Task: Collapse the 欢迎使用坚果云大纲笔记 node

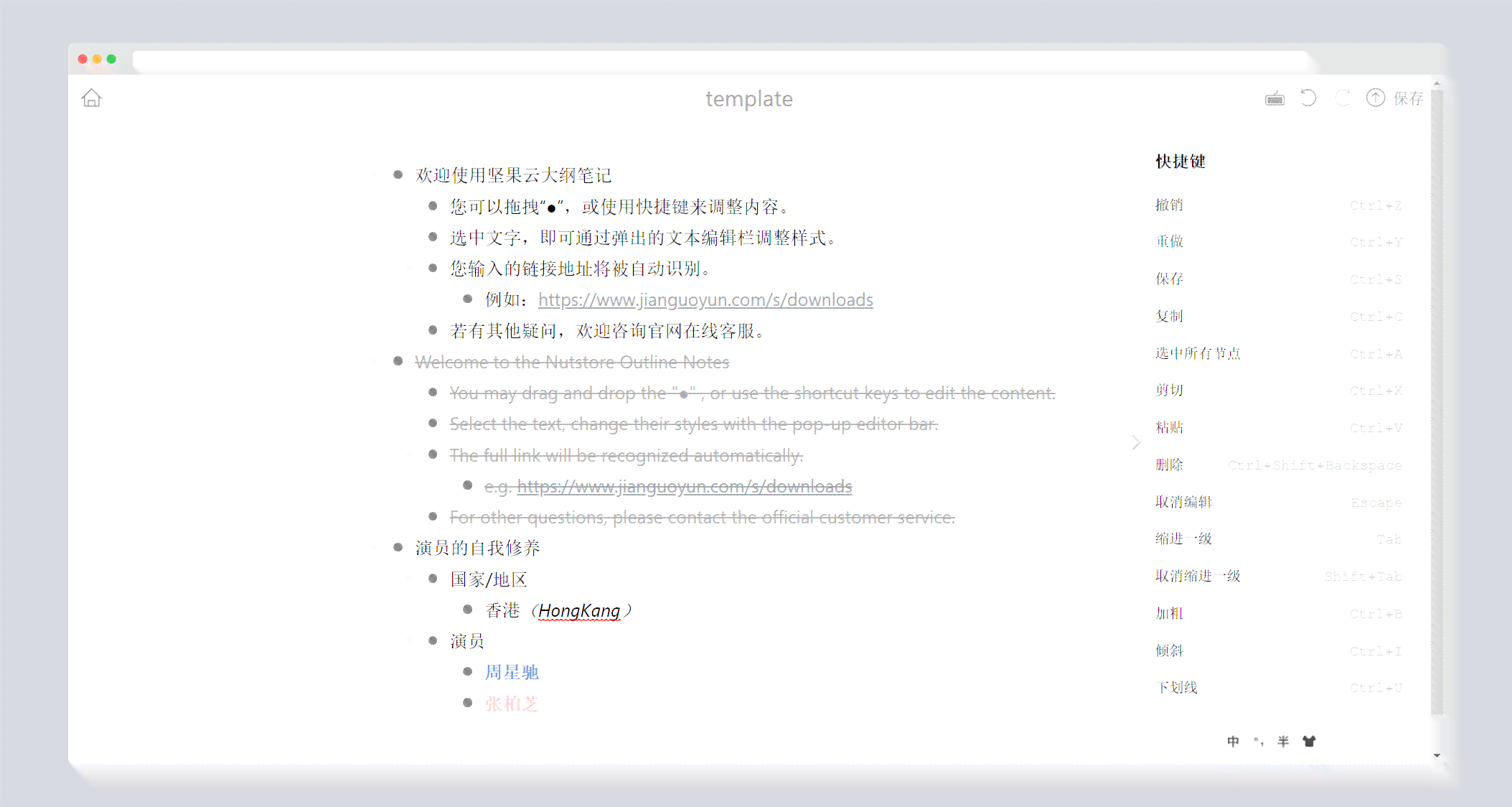Action: tap(374, 174)
